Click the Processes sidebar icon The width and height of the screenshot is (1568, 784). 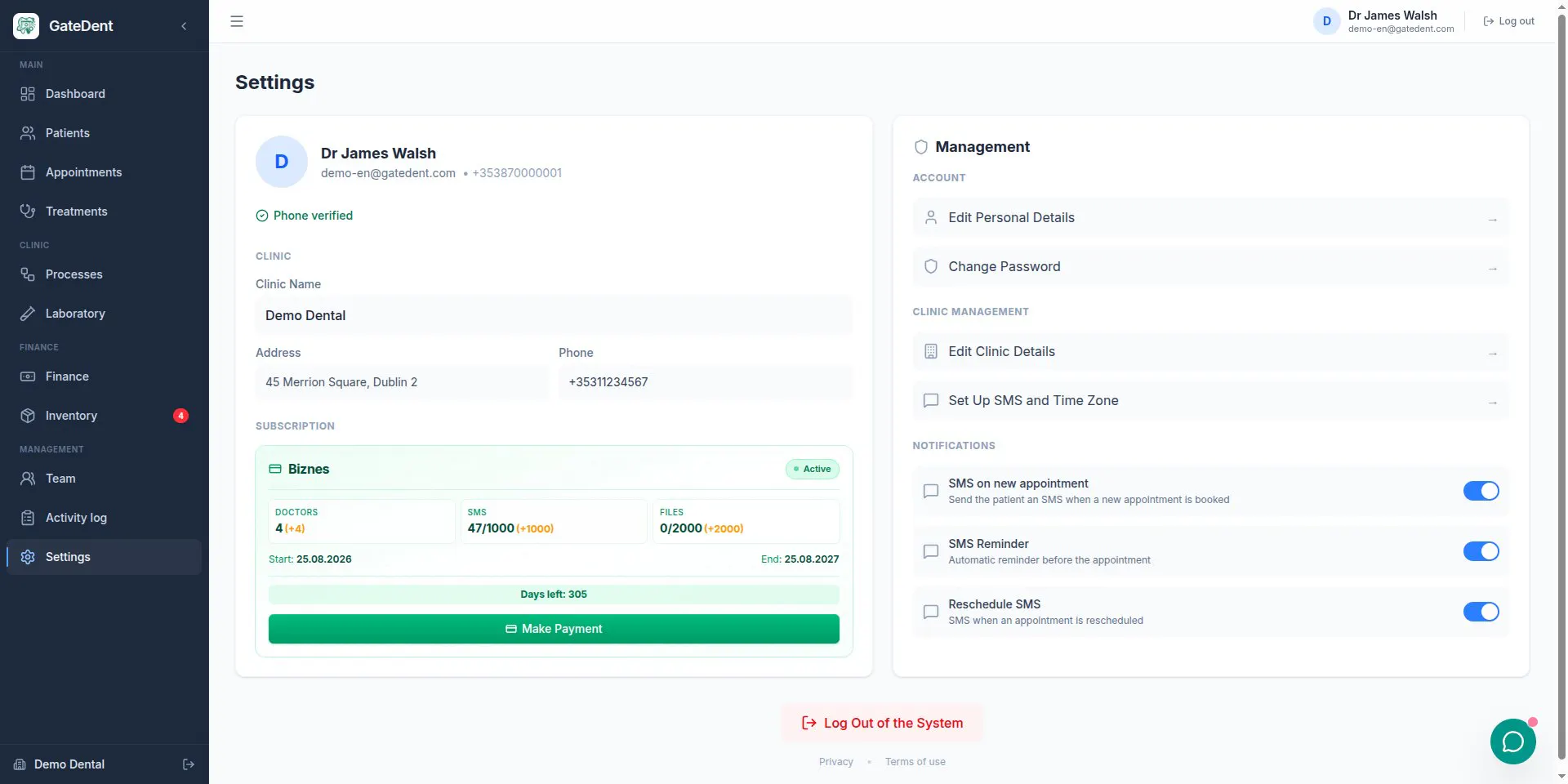pos(28,274)
